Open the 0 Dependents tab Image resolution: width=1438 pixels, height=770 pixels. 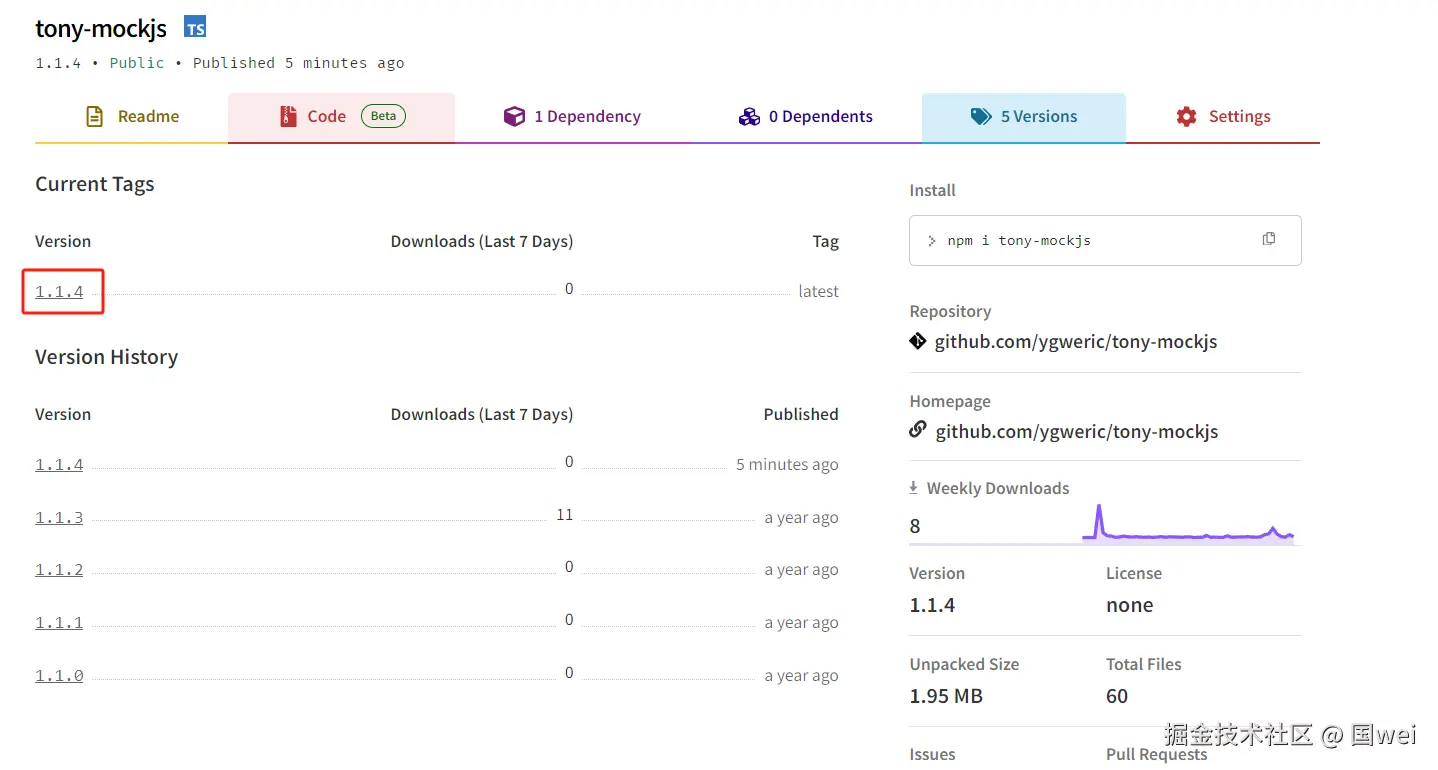[x=806, y=117]
